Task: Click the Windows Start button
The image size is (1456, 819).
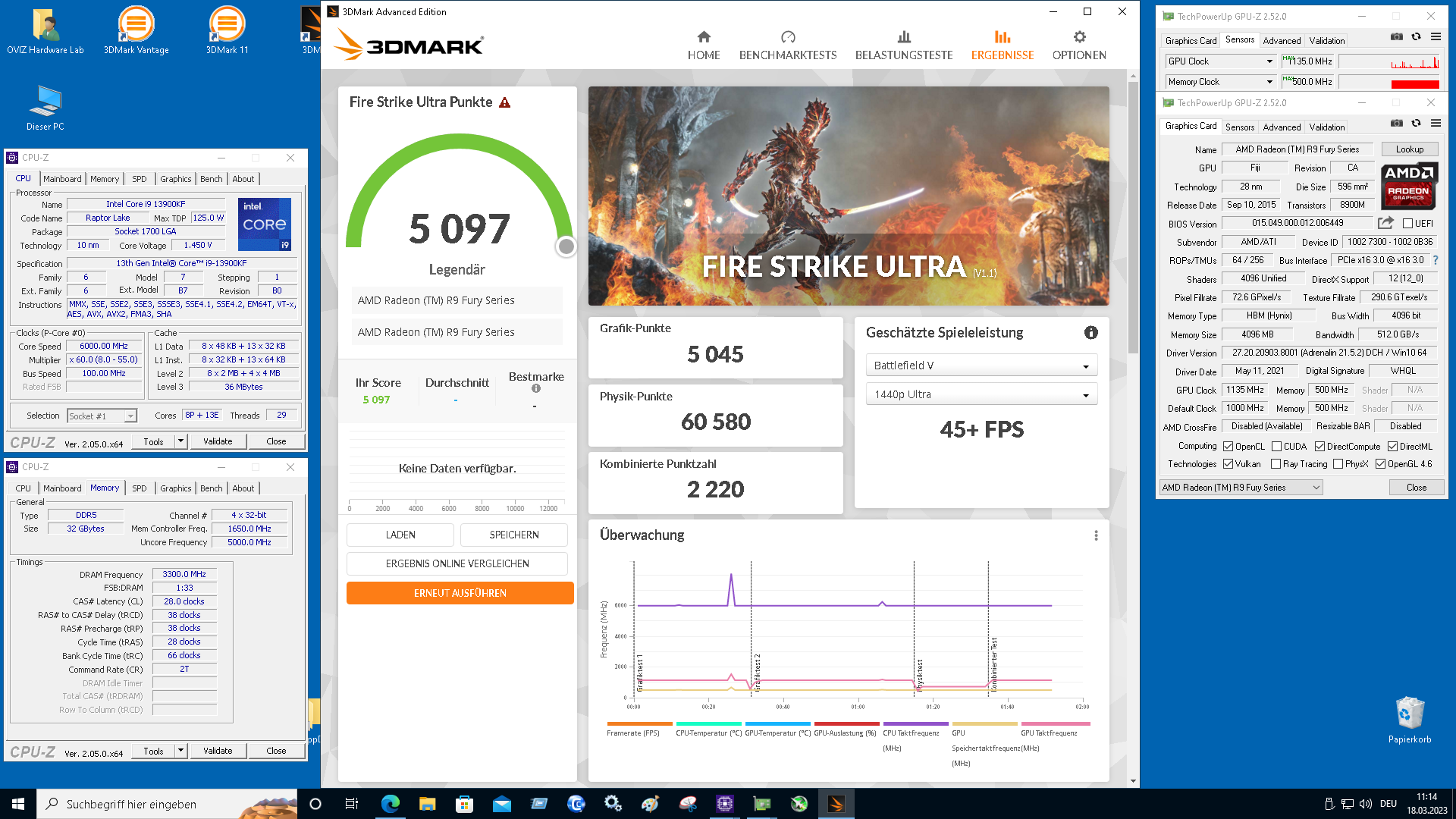Action: tap(18, 804)
